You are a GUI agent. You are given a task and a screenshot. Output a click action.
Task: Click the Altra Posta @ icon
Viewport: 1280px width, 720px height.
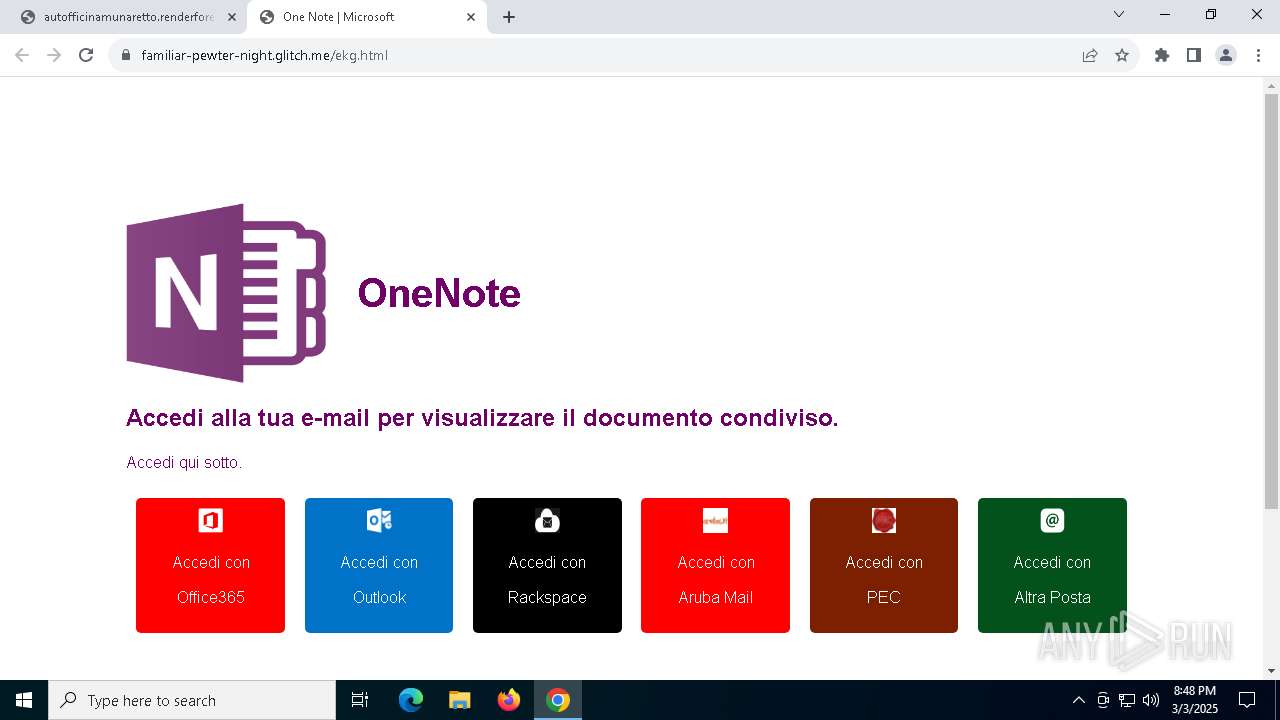click(1052, 520)
